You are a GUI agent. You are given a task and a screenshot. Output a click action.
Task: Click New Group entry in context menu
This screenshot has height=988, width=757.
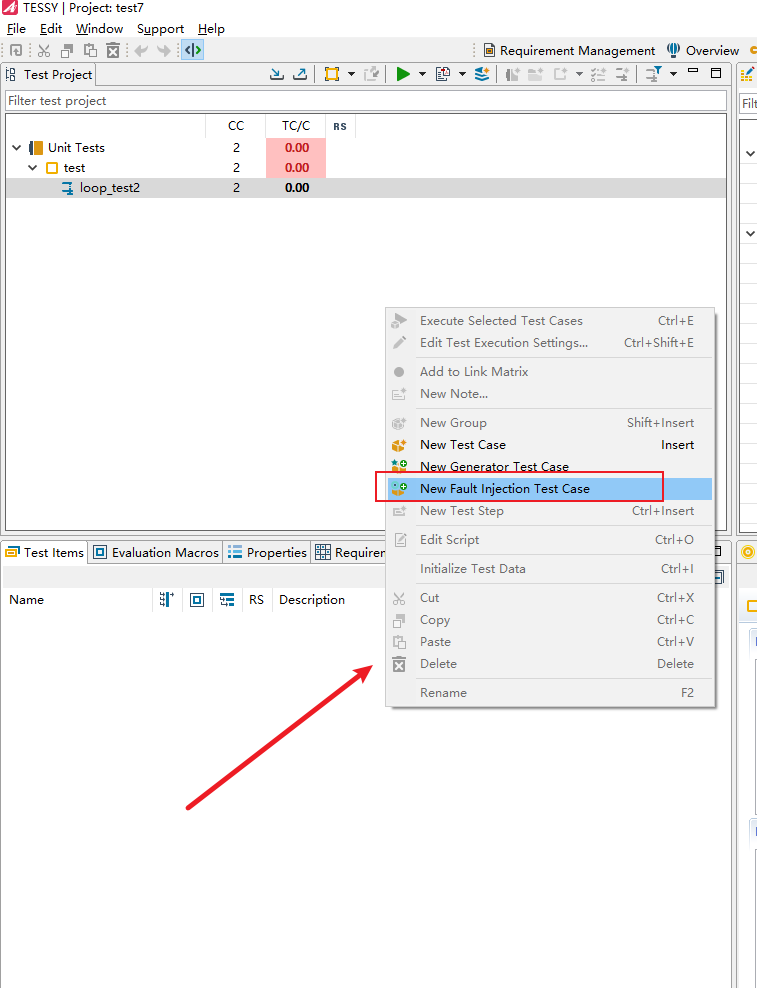click(550, 423)
